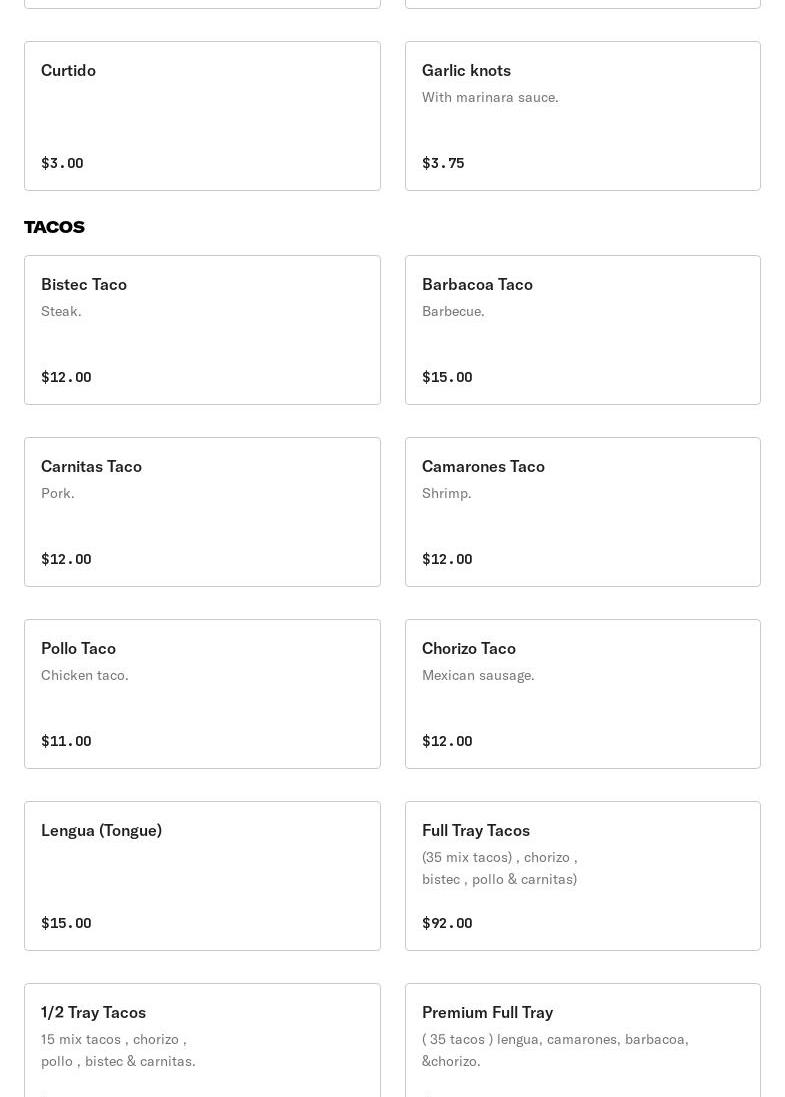Click 'With marinara sauce.' description

coord(490,97)
